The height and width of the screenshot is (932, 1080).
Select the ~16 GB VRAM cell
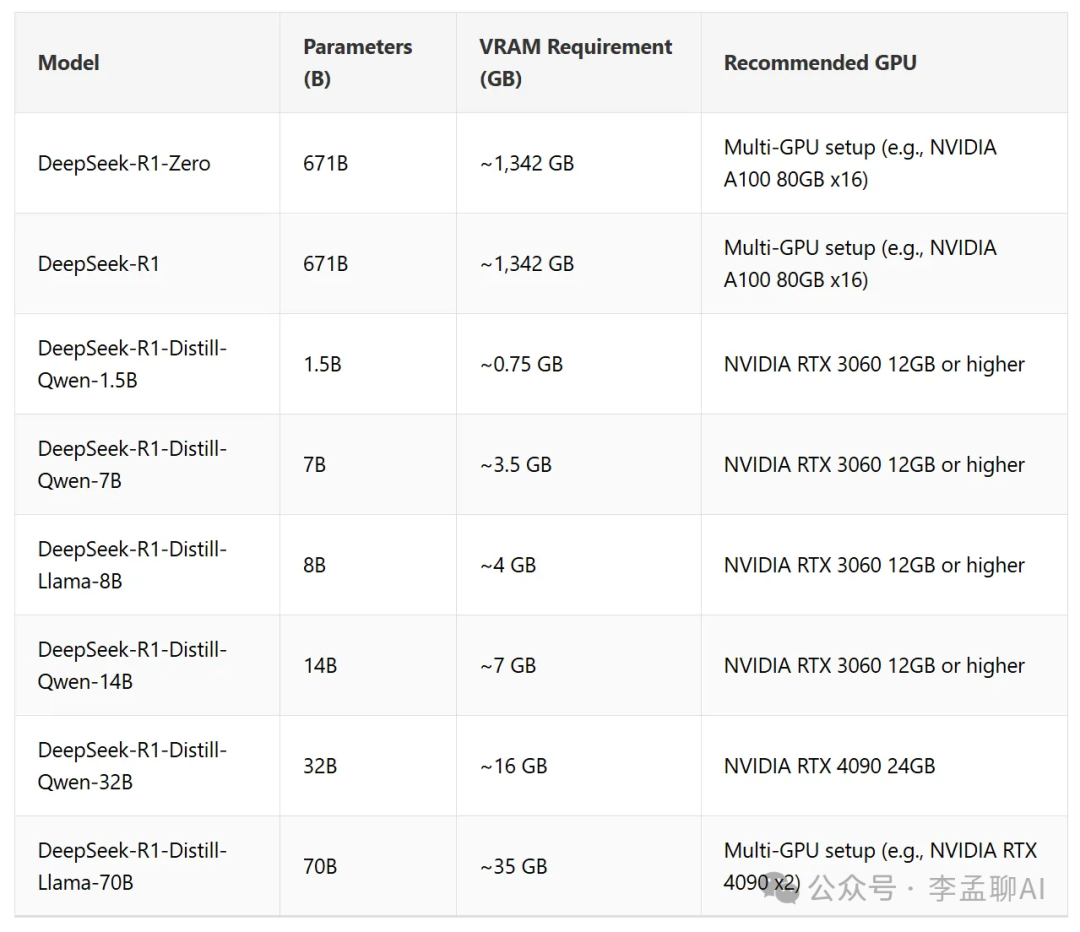click(514, 766)
